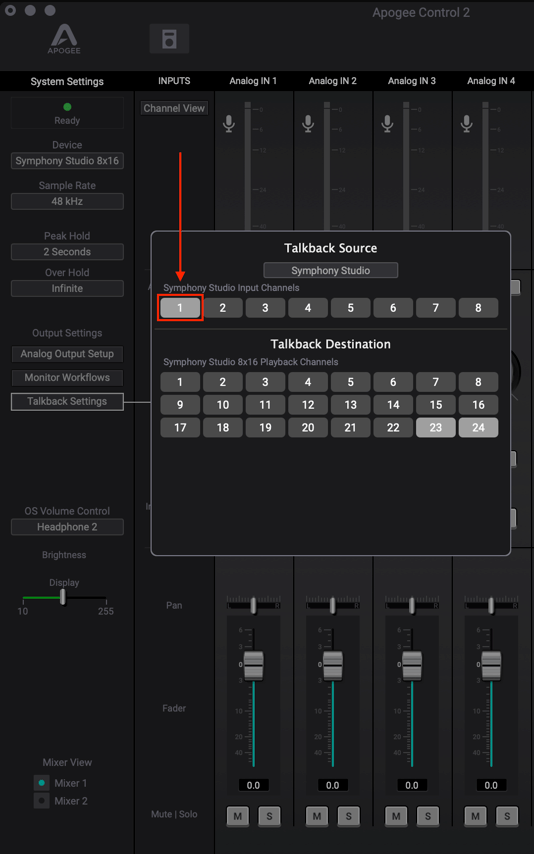
Task: Toggle talkback destination playback channel 23
Action: click(x=436, y=428)
